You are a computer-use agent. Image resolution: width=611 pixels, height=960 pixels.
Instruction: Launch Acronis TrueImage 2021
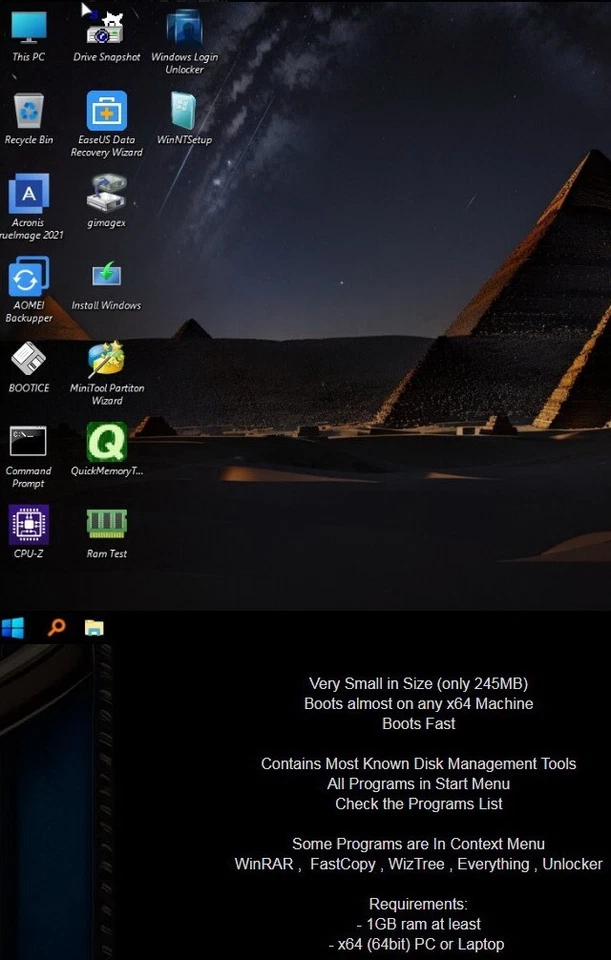pyautogui.click(x=29, y=207)
